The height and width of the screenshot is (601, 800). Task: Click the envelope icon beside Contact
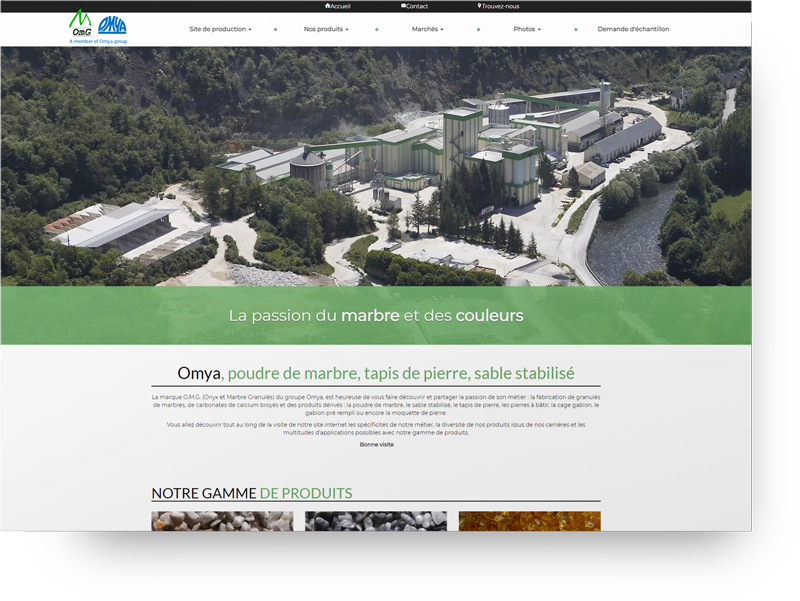(404, 5)
